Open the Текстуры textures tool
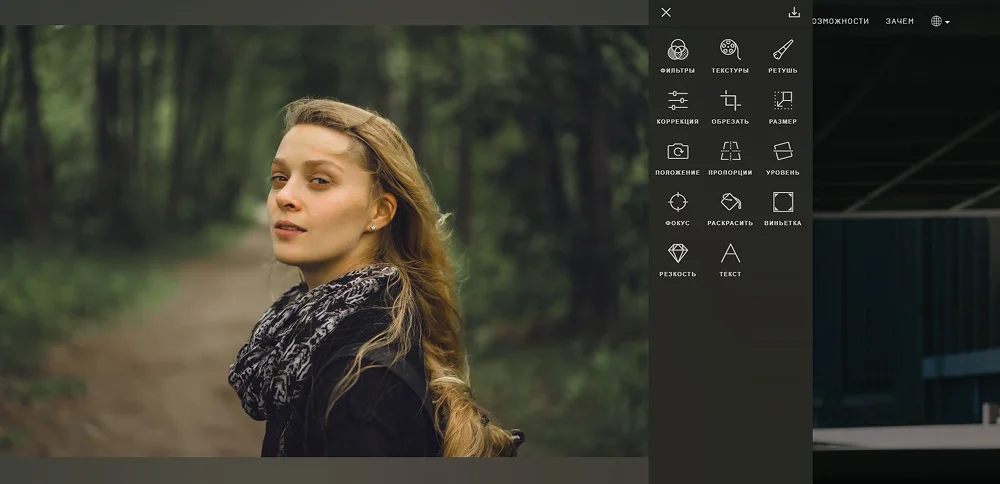Viewport: 1000px width, 484px height. pos(730,56)
